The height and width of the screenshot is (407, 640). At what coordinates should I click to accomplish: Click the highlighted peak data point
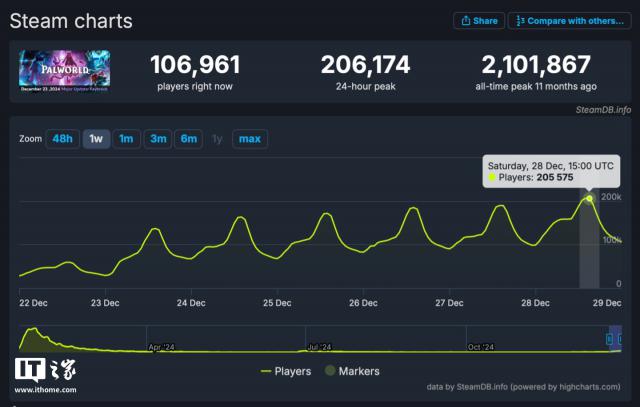(590, 198)
